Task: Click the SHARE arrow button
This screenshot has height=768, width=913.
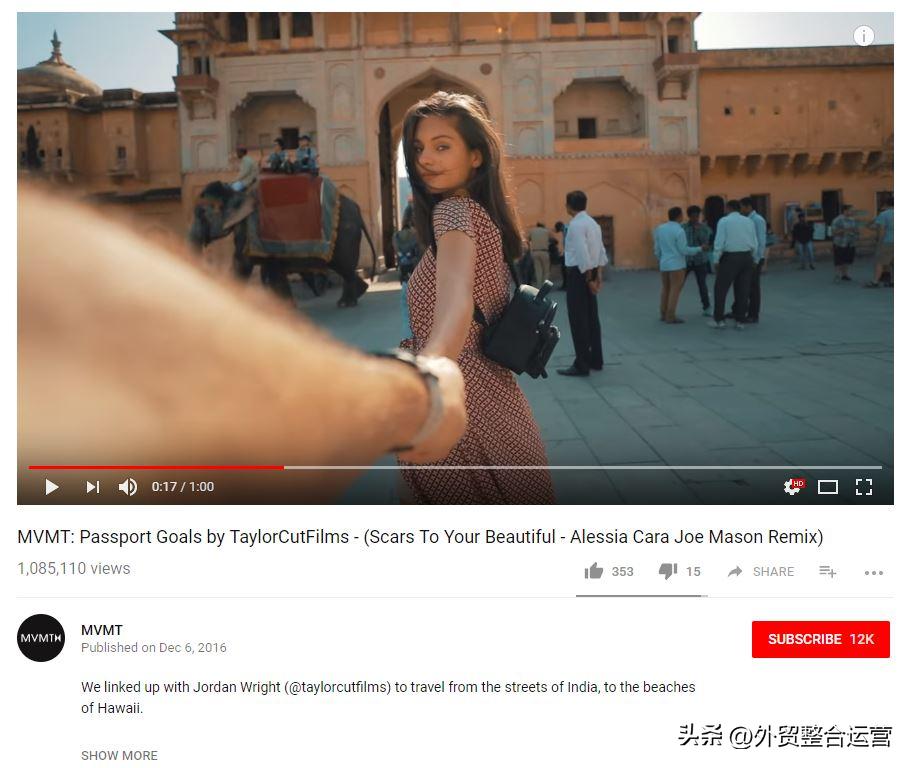Action: [x=760, y=572]
